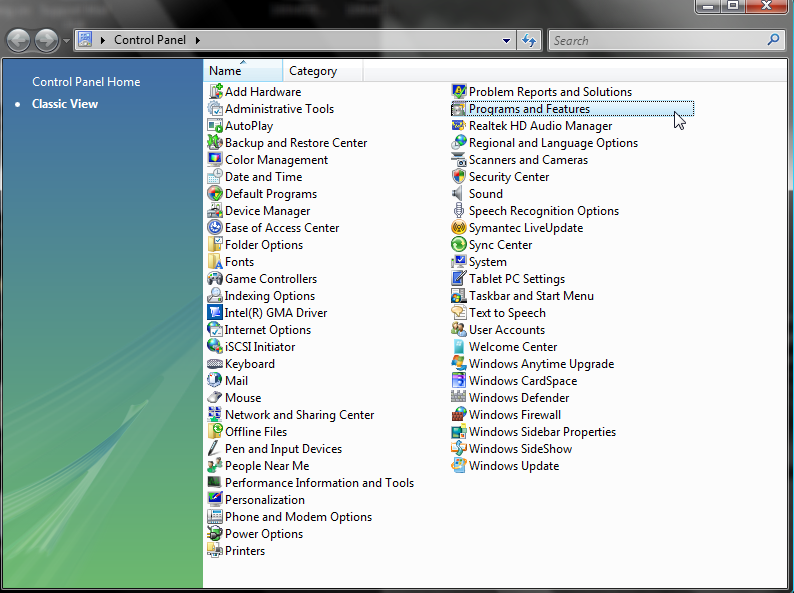
Task: Click the Category column header
Action: point(313,71)
